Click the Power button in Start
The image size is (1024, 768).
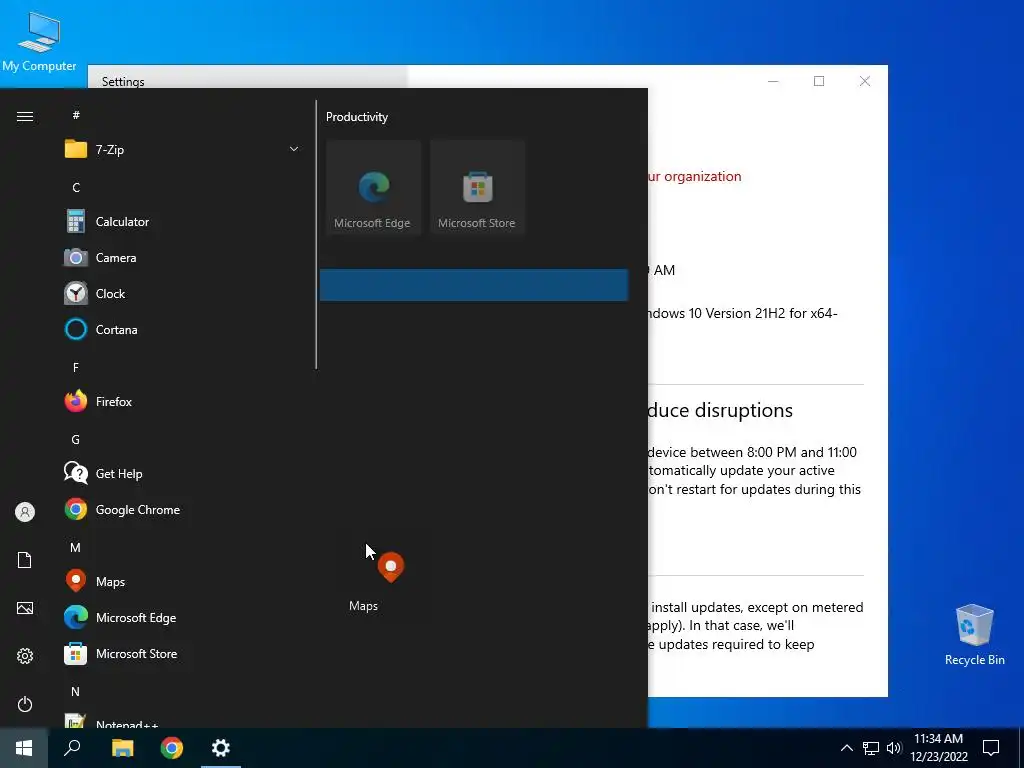point(25,704)
